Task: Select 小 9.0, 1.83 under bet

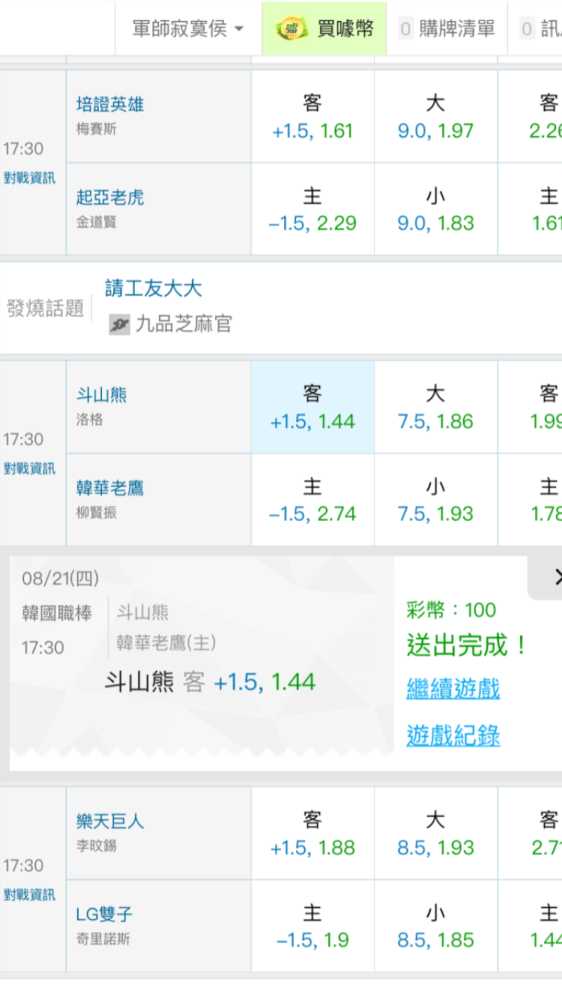Action: point(436,209)
